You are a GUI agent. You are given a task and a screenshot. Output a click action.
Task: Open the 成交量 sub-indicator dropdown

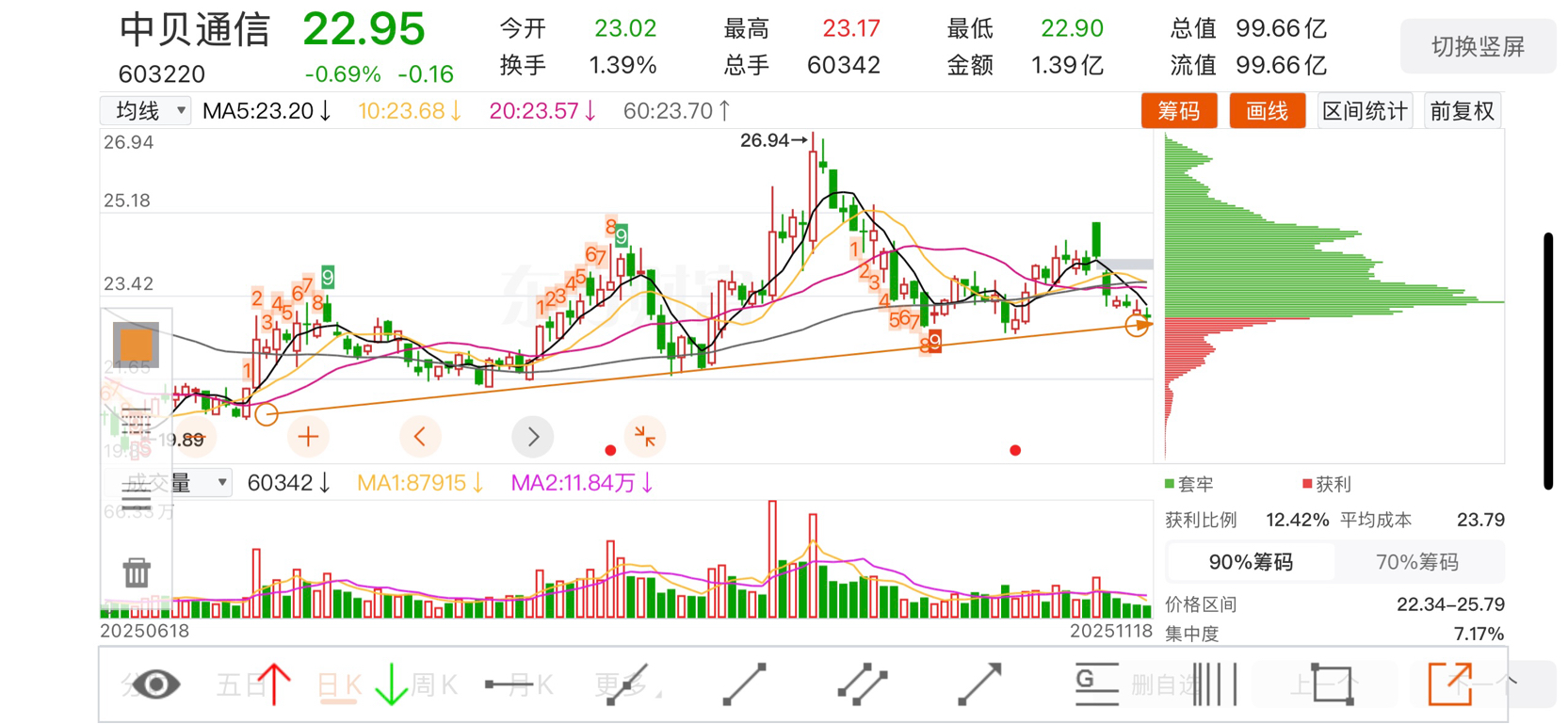pyautogui.click(x=168, y=483)
